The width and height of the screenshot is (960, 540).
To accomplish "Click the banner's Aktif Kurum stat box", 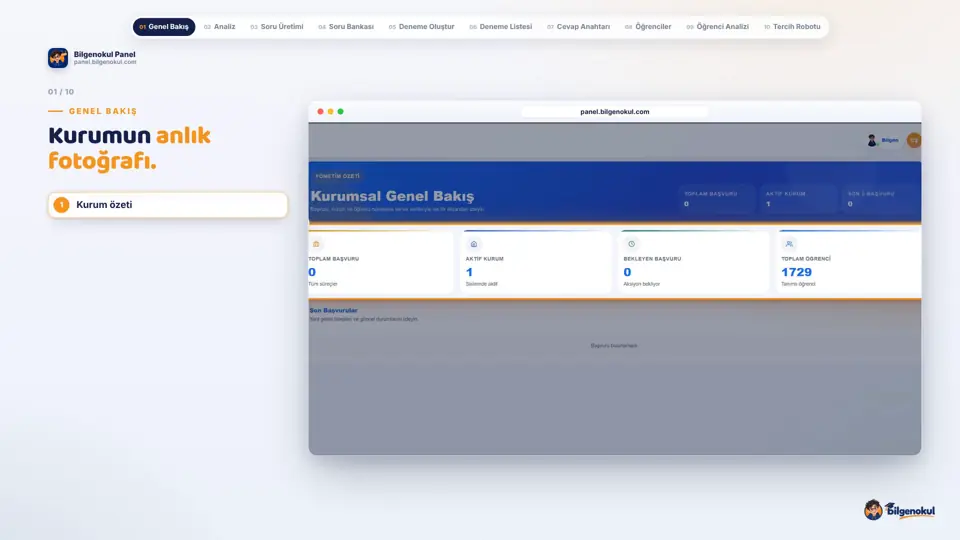I will tap(797, 199).
